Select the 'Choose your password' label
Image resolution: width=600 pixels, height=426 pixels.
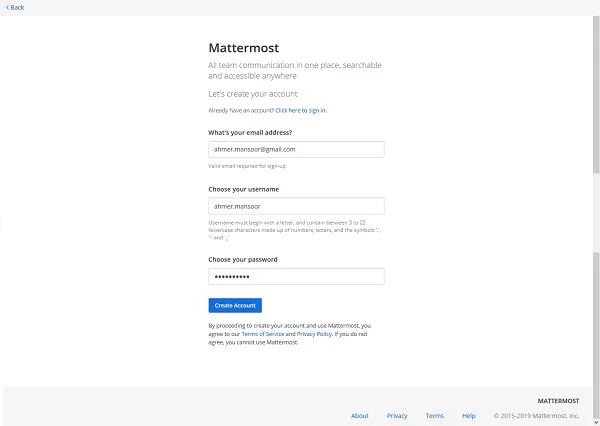click(x=243, y=260)
